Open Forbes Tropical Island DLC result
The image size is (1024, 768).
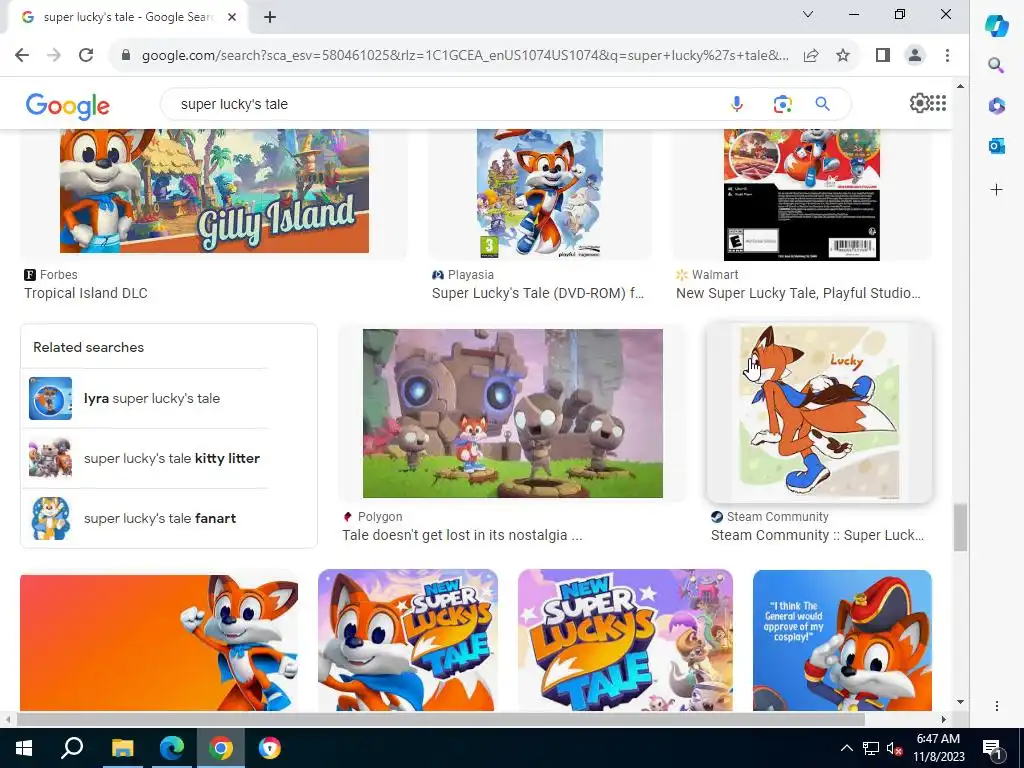pyautogui.click(x=86, y=293)
